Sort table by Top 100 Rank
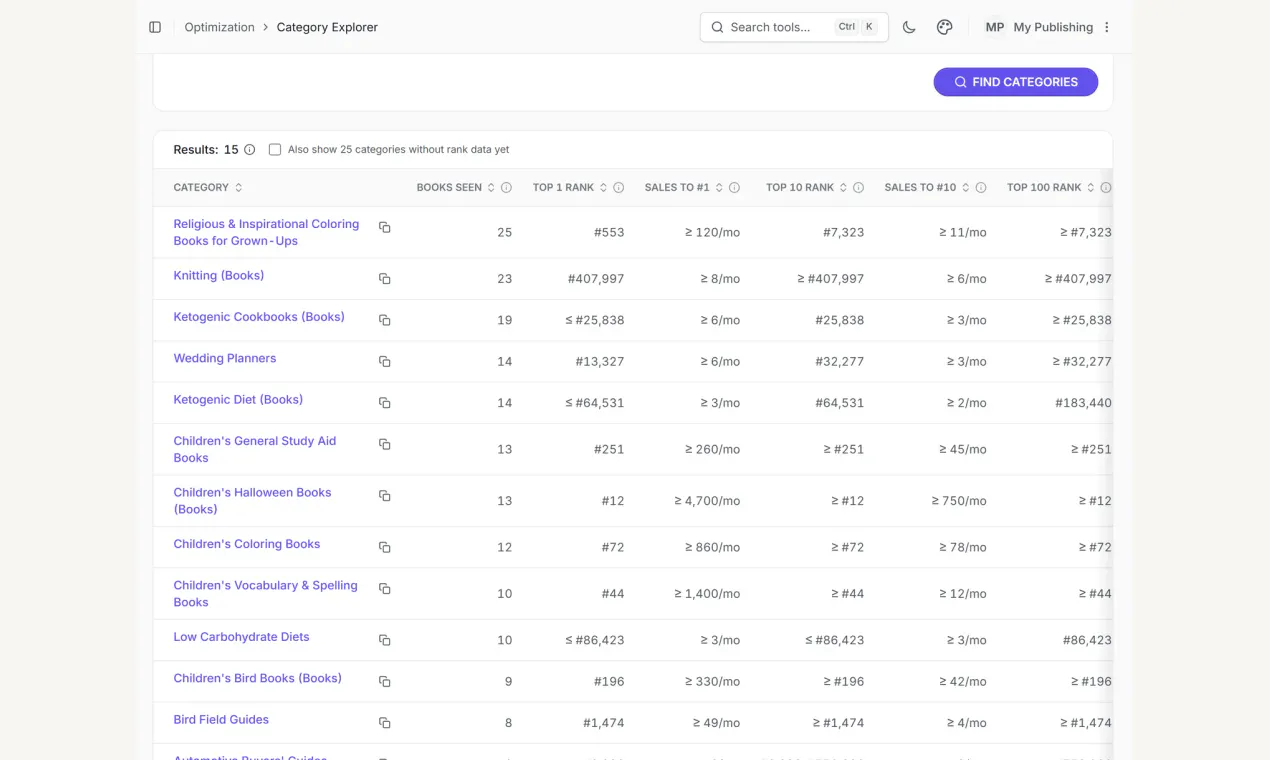This screenshot has width=1270, height=760. (x=1051, y=188)
